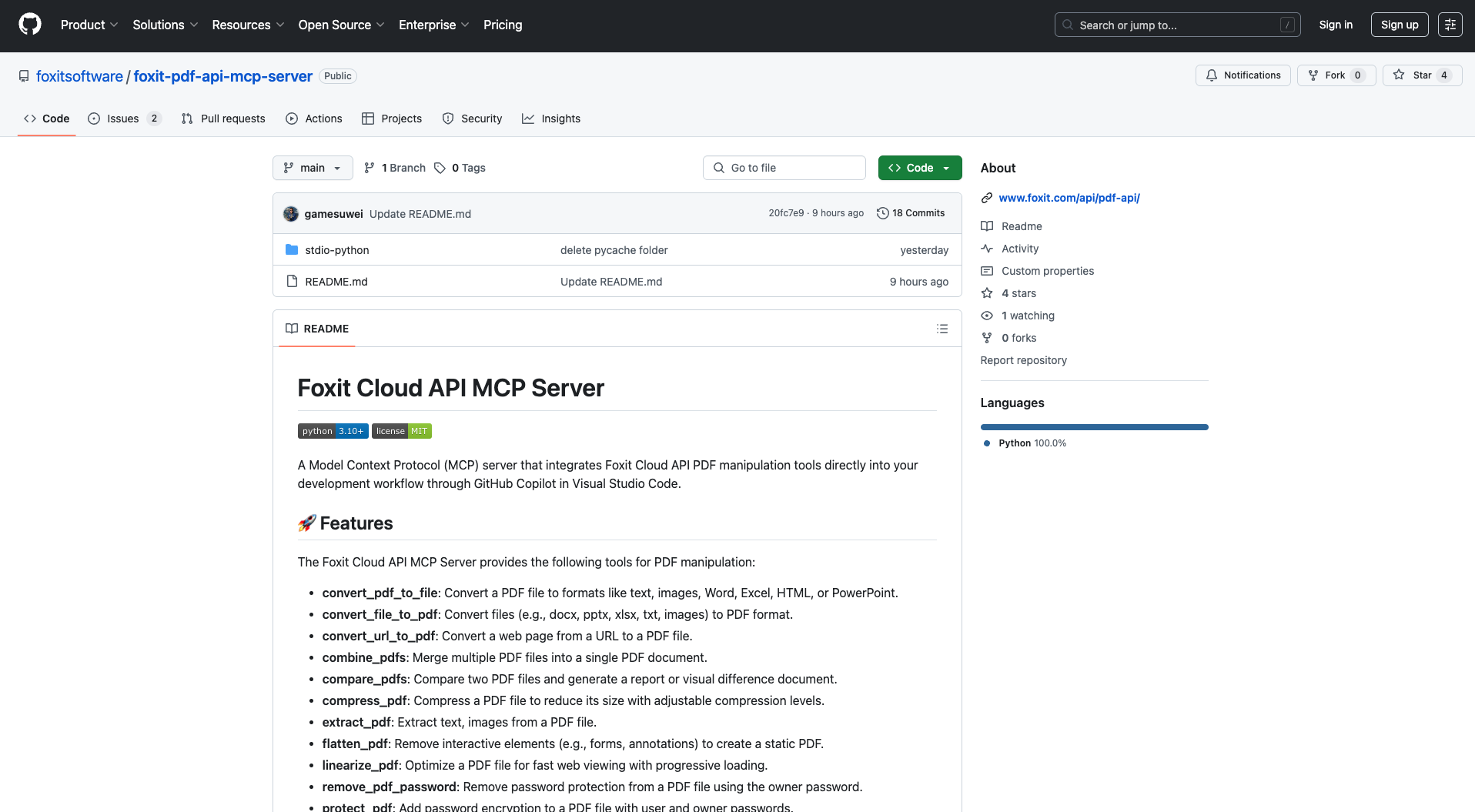
Task: View the commits history clock icon
Action: (x=882, y=213)
